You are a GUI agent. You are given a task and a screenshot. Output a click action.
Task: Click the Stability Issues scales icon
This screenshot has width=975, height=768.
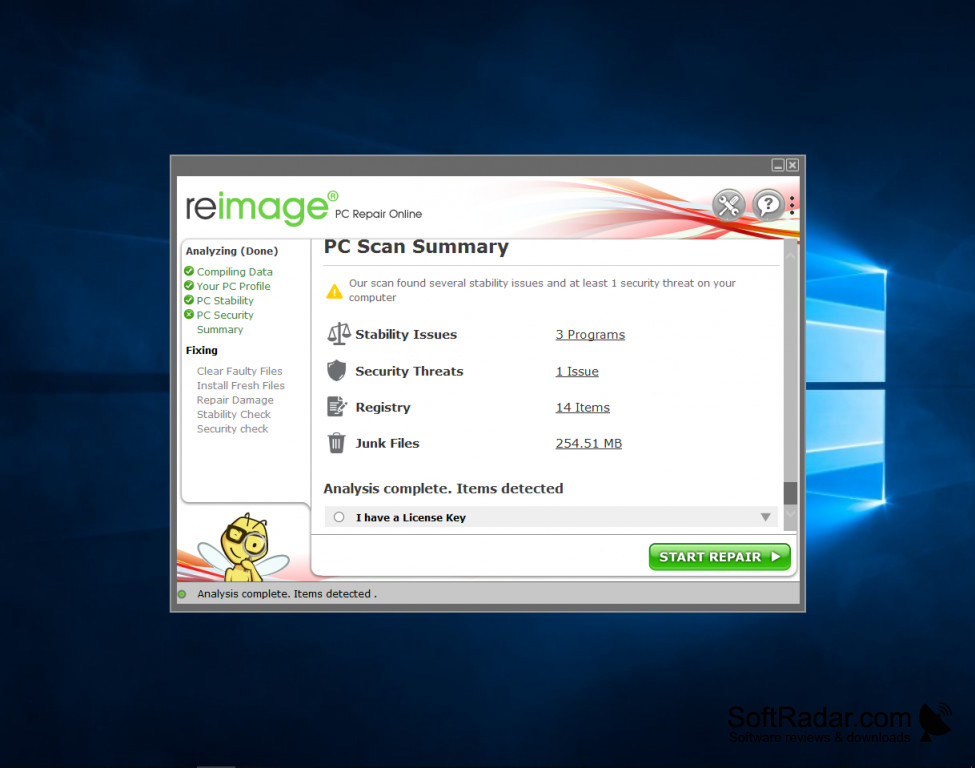pyautogui.click(x=339, y=334)
